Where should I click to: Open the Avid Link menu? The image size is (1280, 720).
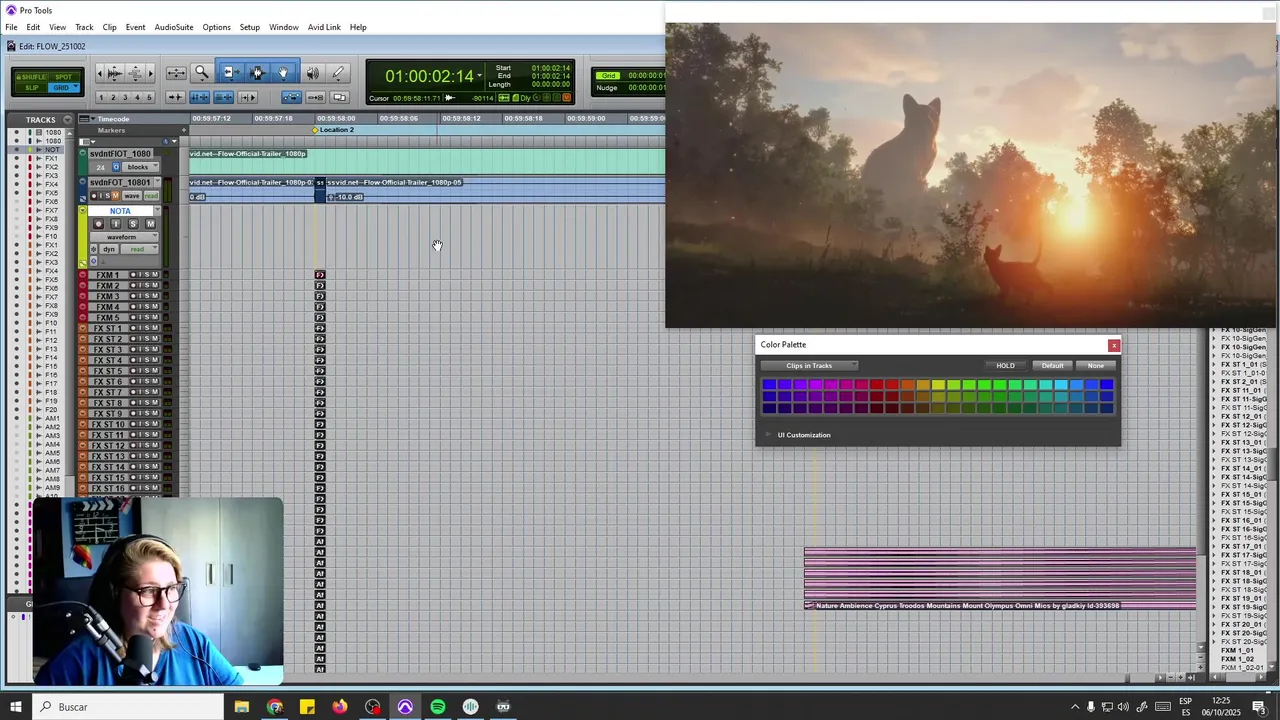324,27
